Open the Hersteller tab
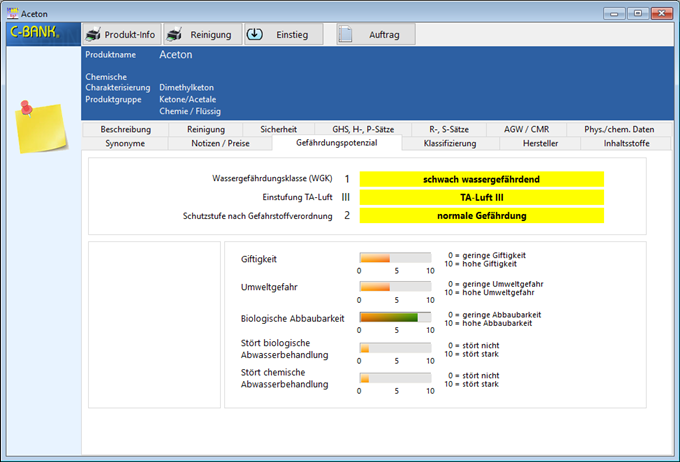Viewport: 680px width, 462px height. [x=540, y=144]
